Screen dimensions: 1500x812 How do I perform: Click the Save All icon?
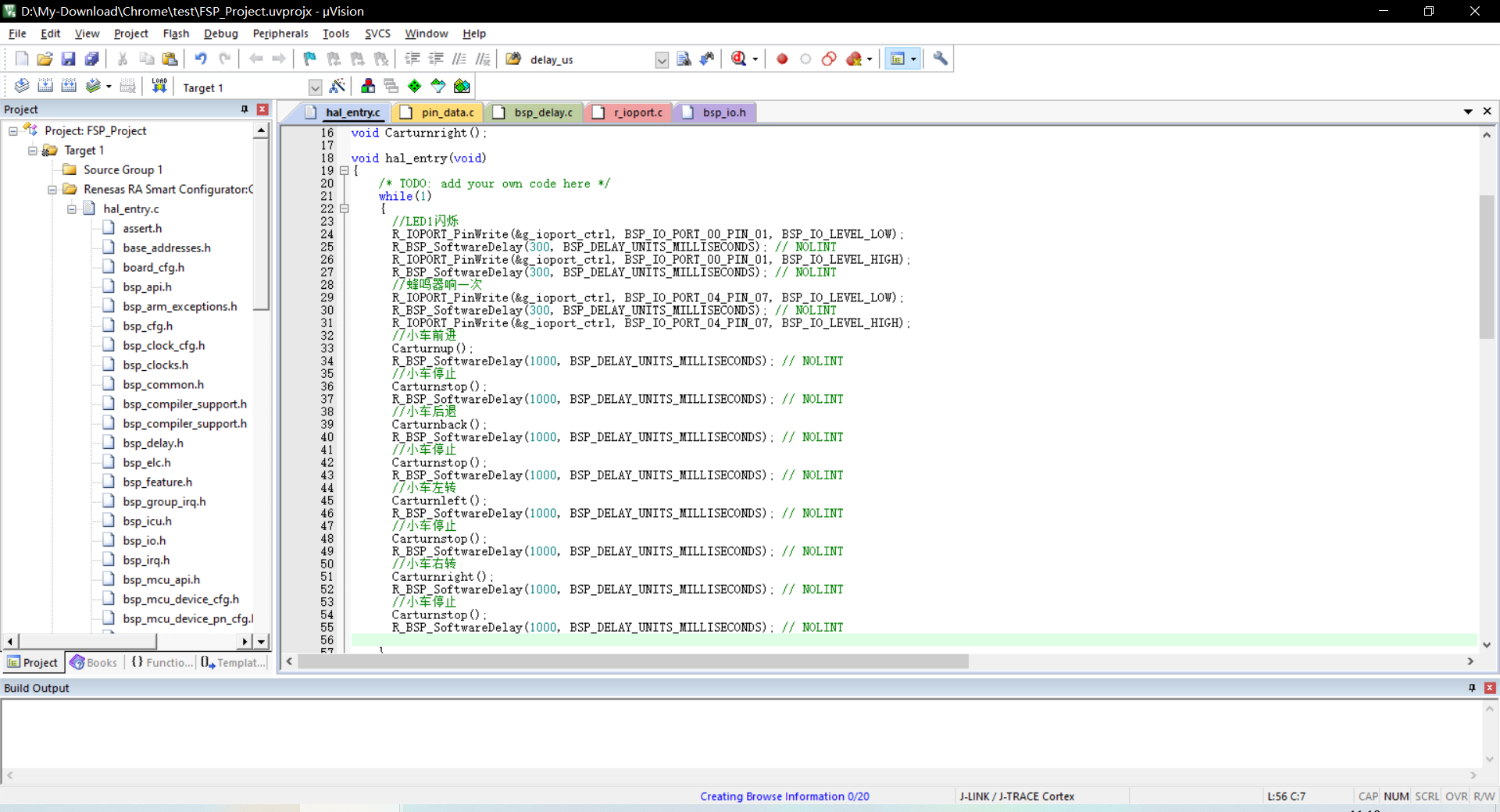91,59
